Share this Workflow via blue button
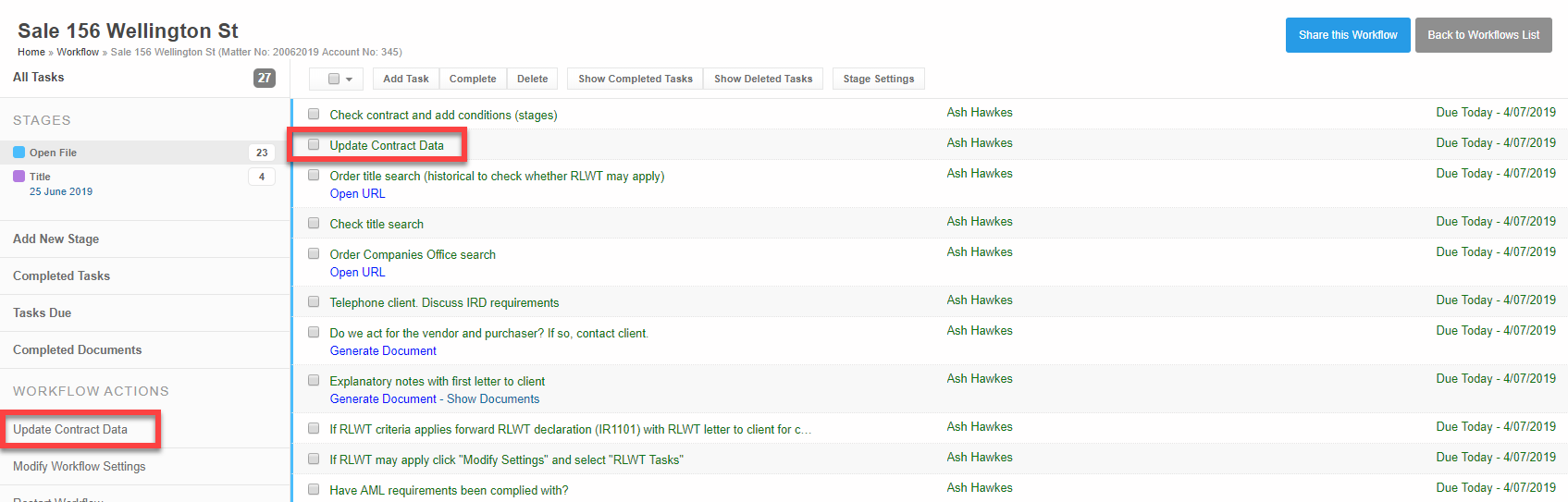 [1347, 35]
